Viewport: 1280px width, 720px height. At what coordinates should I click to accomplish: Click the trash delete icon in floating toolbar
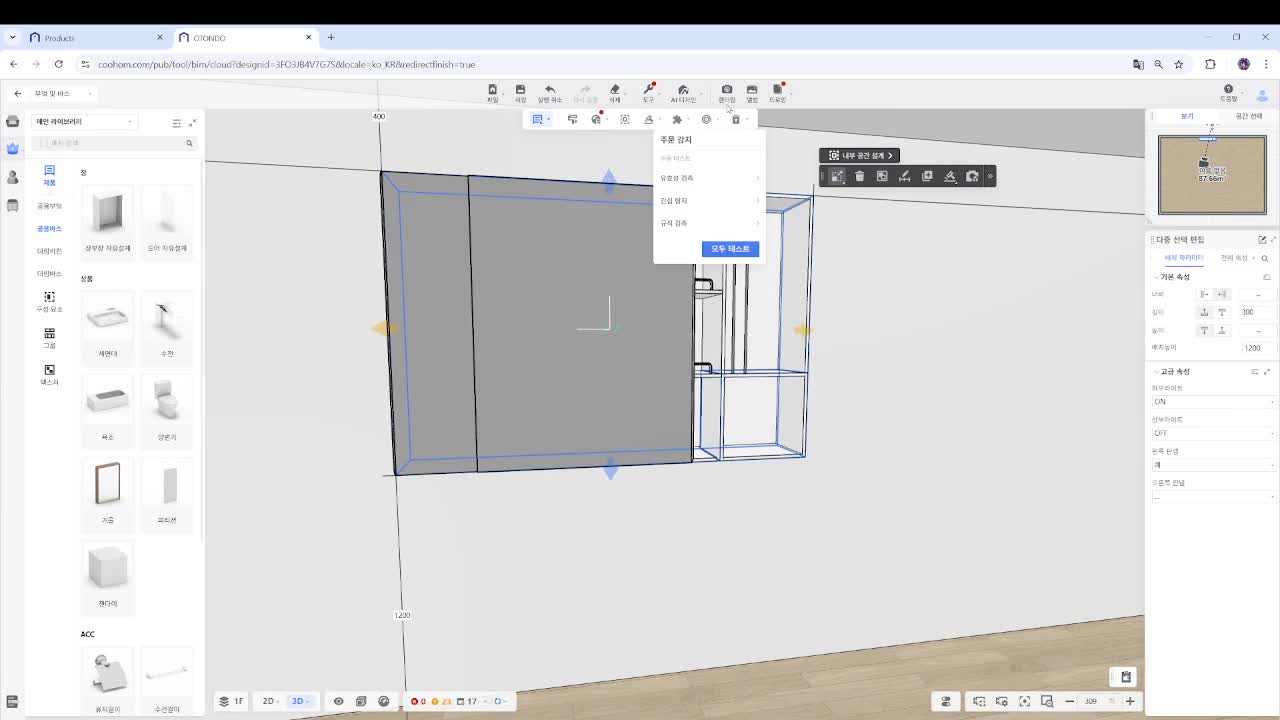859,176
